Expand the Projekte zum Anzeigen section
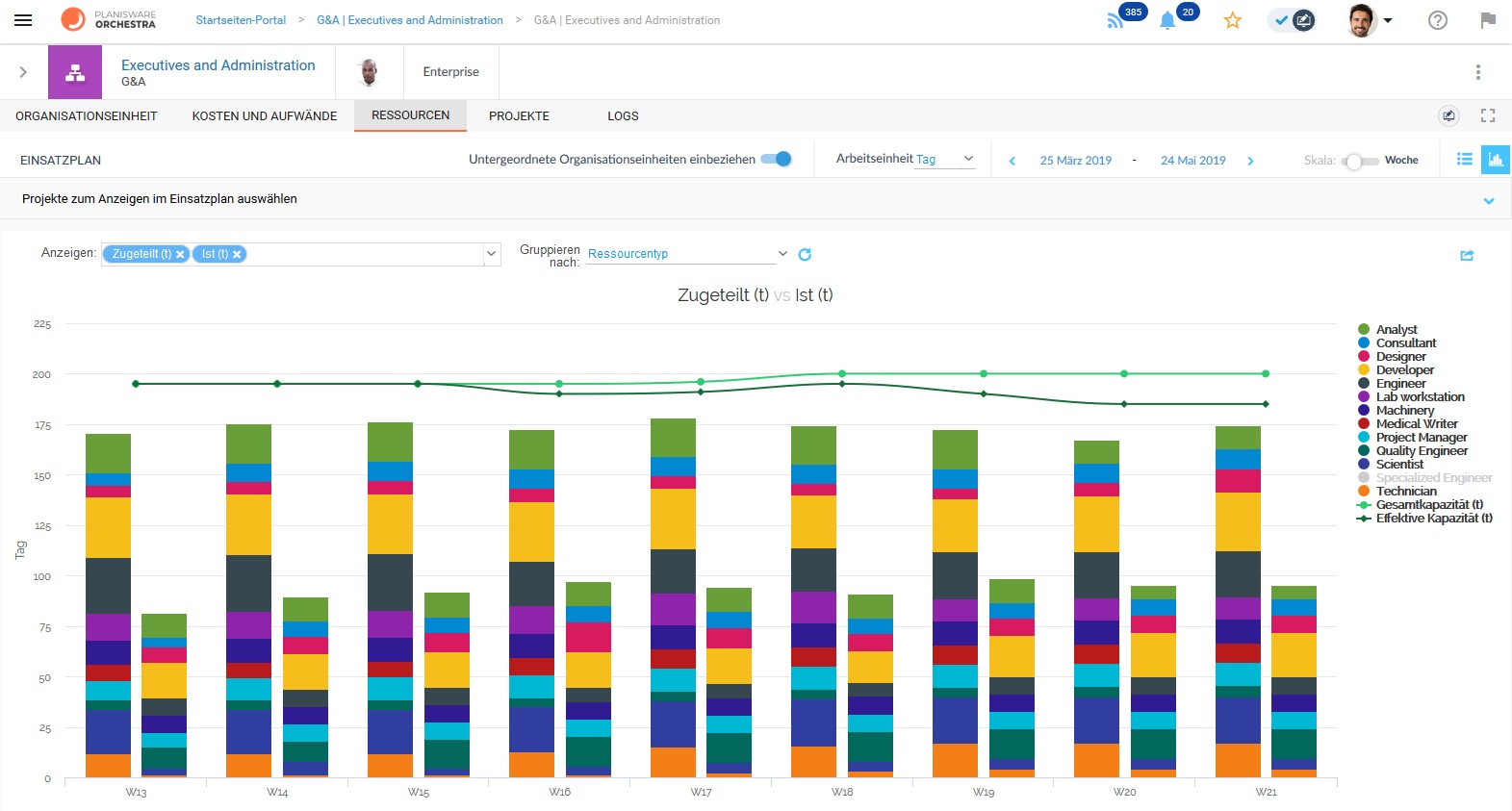This screenshot has width=1512, height=811. [1488, 201]
